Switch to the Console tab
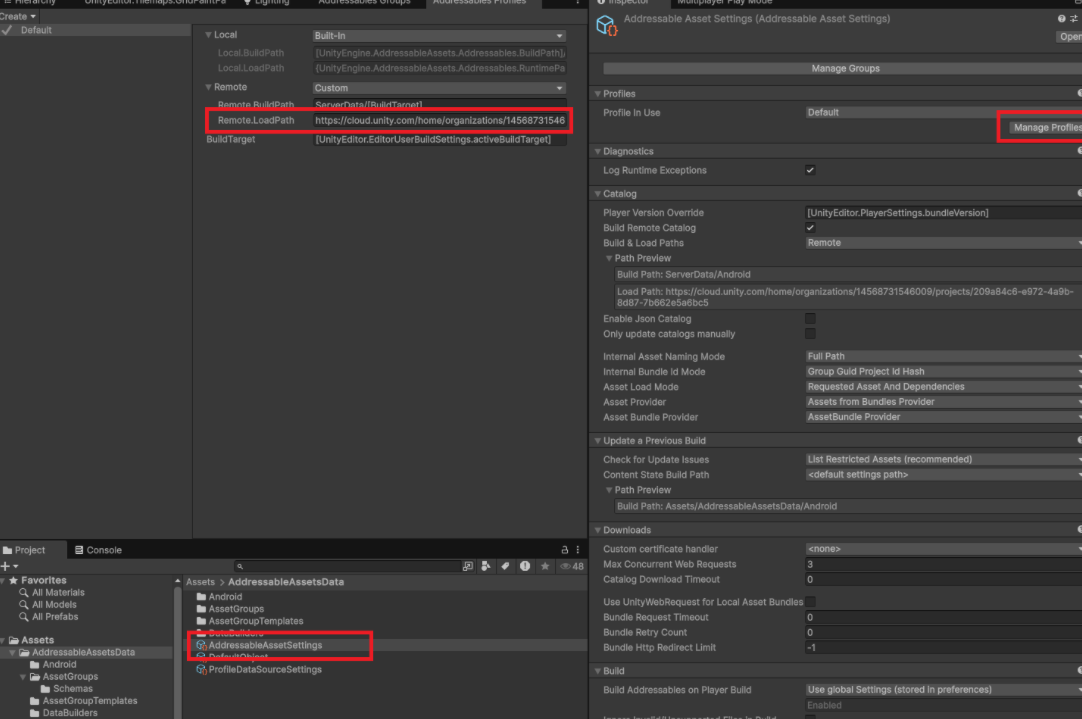 (x=98, y=550)
